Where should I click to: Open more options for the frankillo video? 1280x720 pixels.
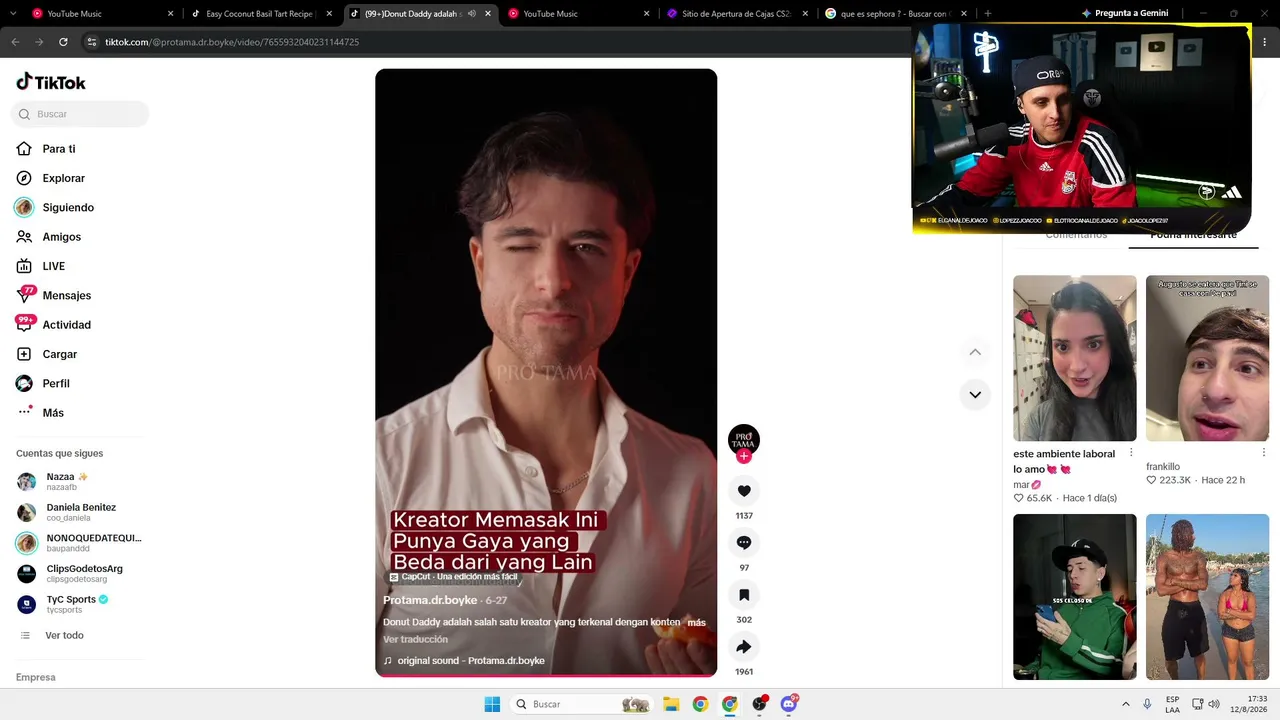click(x=1264, y=453)
